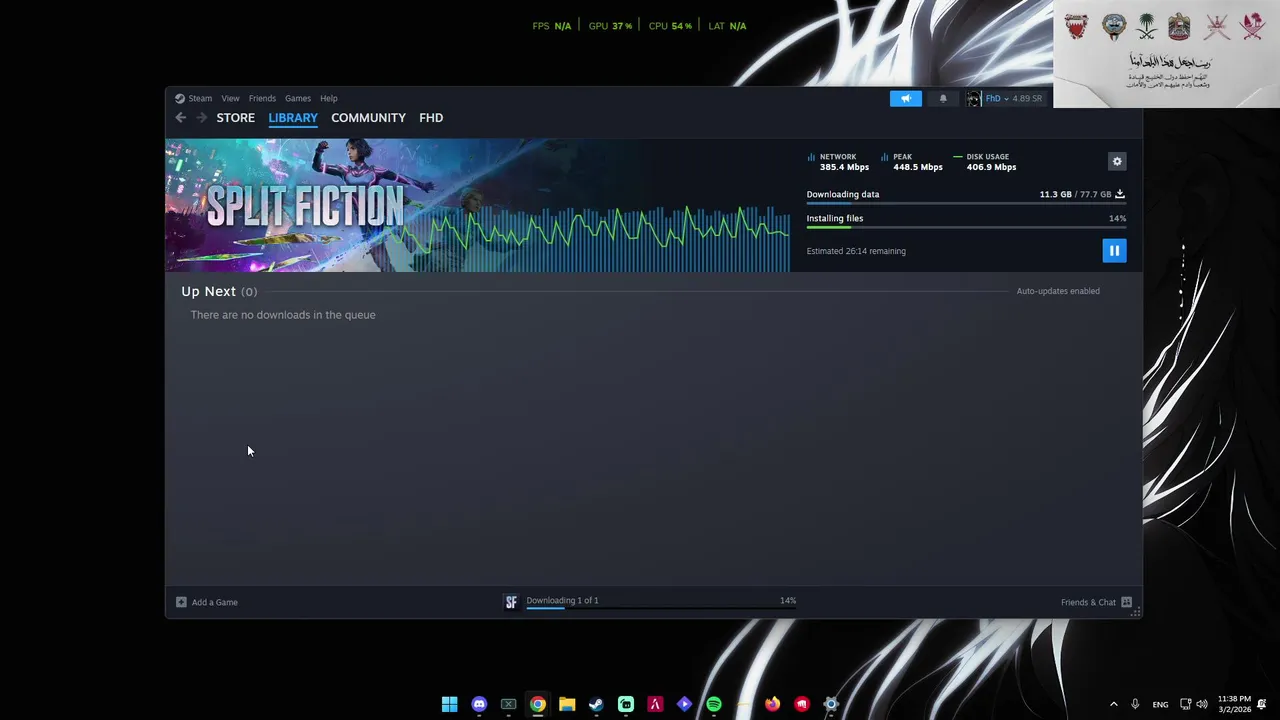The height and width of the screenshot is (720, 1280).
Task: Open download settings gear icon
Action: coord(1117,161)
